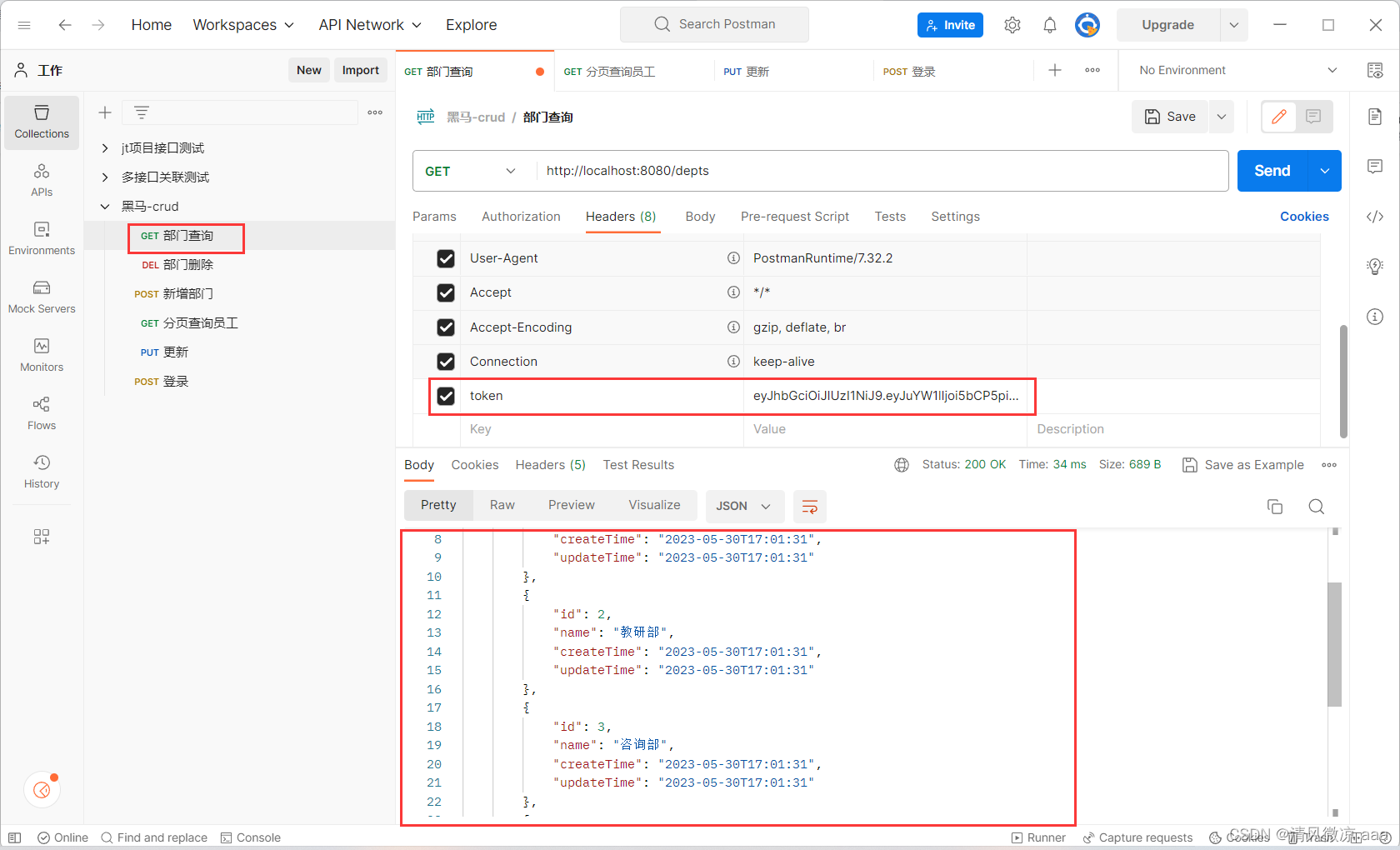Open the code snippet panel icon
Viewport: 1400px width, 850px height.
(x=1375, y=217)
